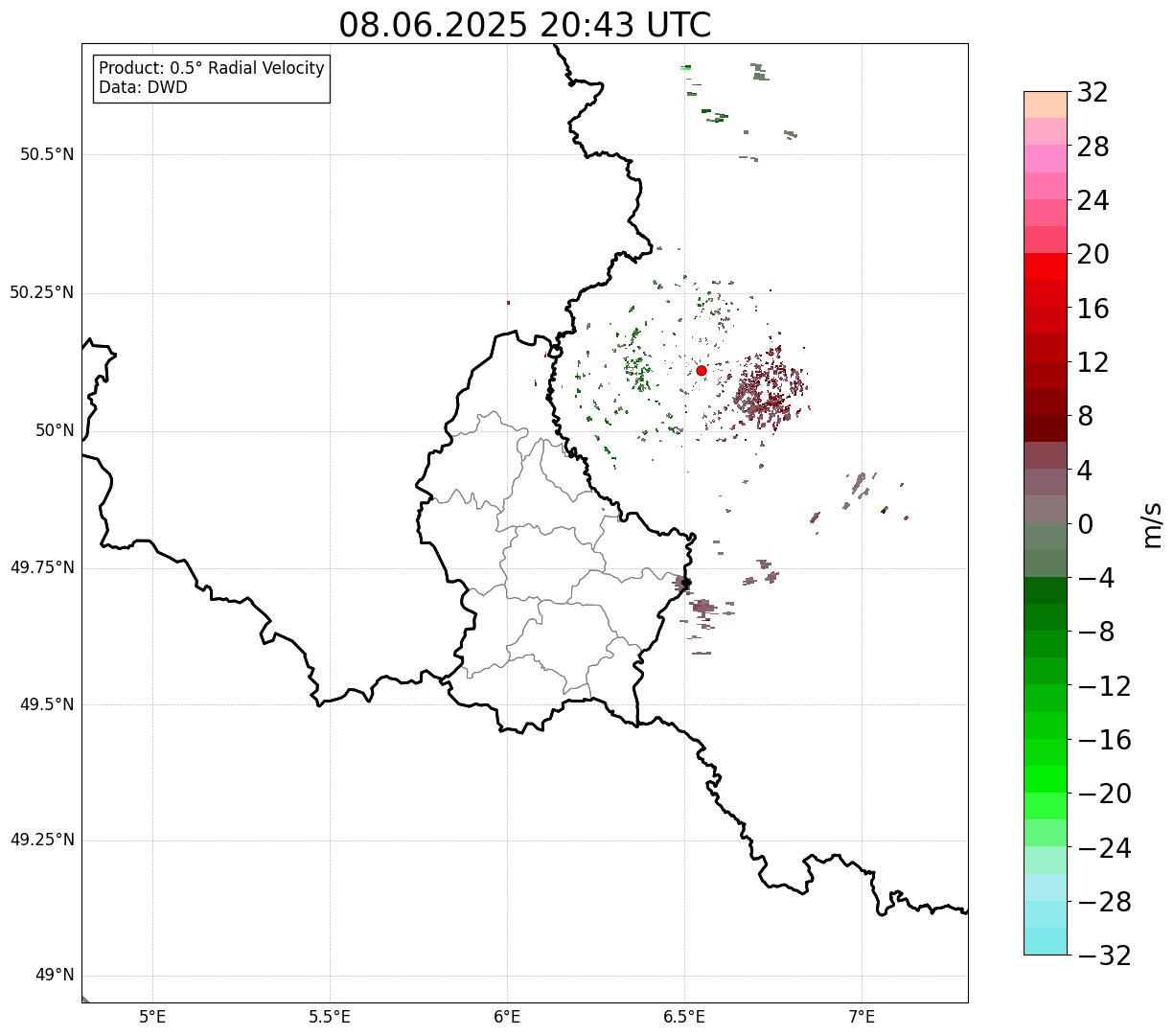This screenshot has width=1174, height=1036.
Task: Pick the dark green colorbar swatch below −4
Action: [1046, 590]
